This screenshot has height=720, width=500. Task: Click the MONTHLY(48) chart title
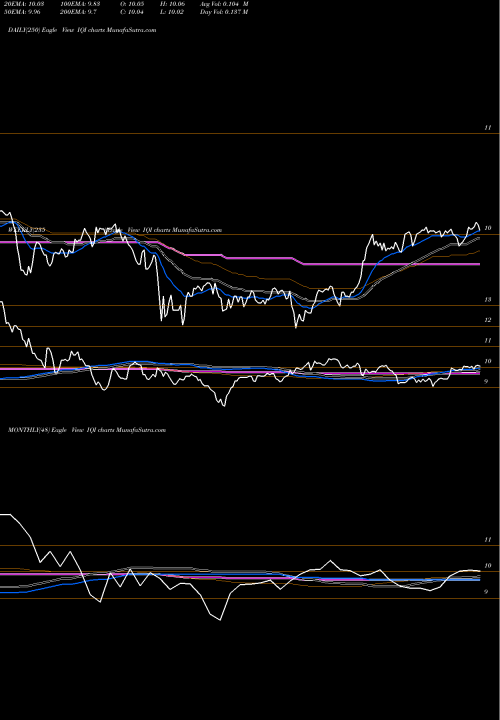tap(87, 430)
